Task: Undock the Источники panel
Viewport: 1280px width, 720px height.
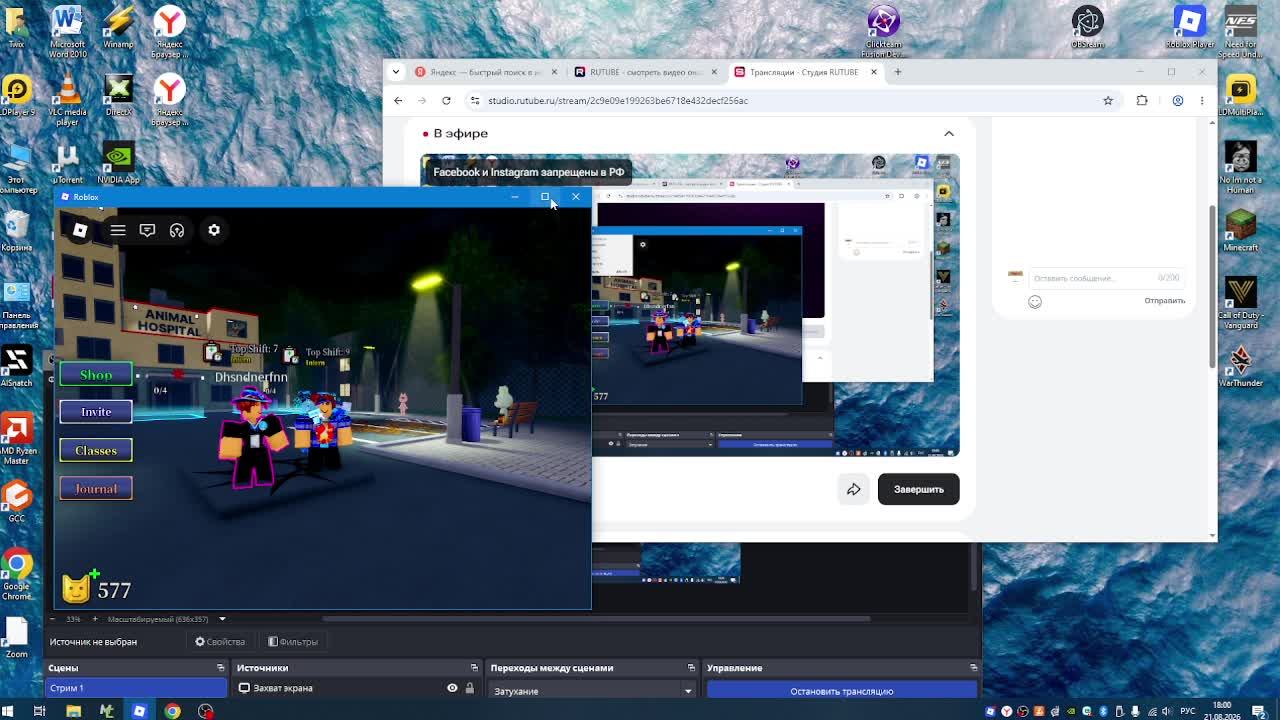Action: [474, 668]
